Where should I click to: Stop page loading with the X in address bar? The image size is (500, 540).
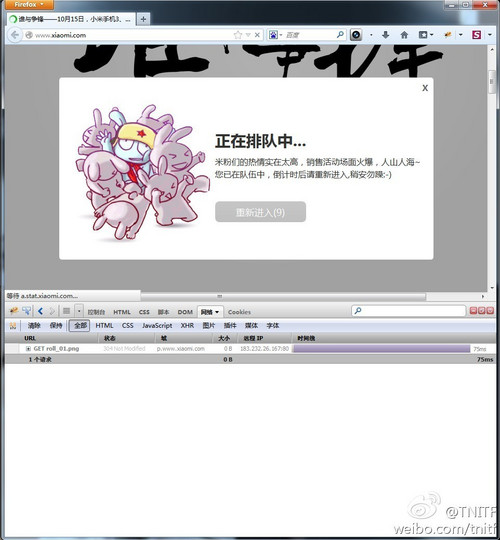click(x=257, y=35)
